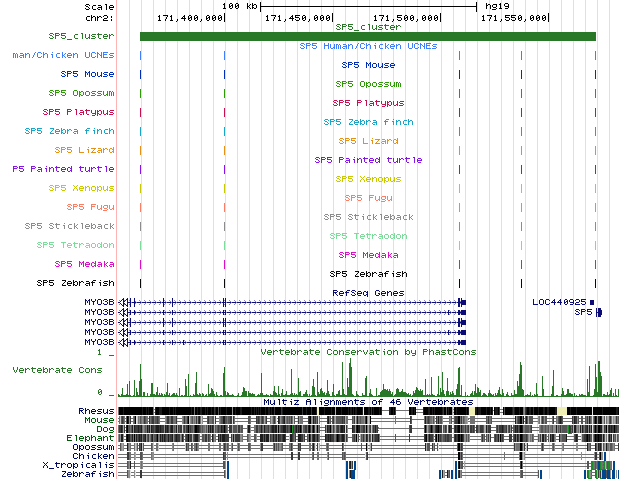Click the SP5 Mouse label in left margin
The height and width of the screenshot is (479, 620).
coord(87,74)
